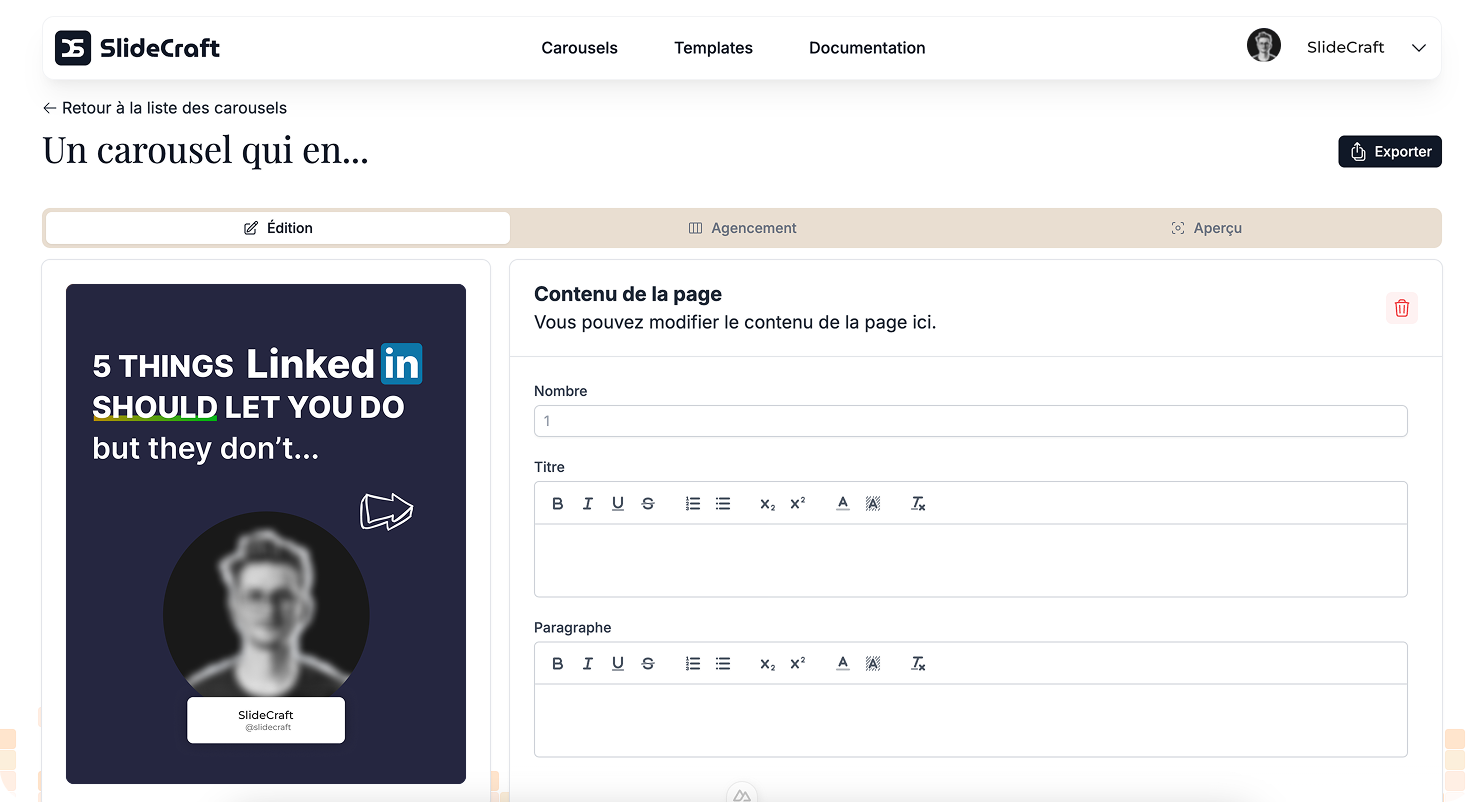This screenshot has height=802, width=1476.
Task: Toggle italic in the Paragraphe toolbar
Action: pos(588,664)
